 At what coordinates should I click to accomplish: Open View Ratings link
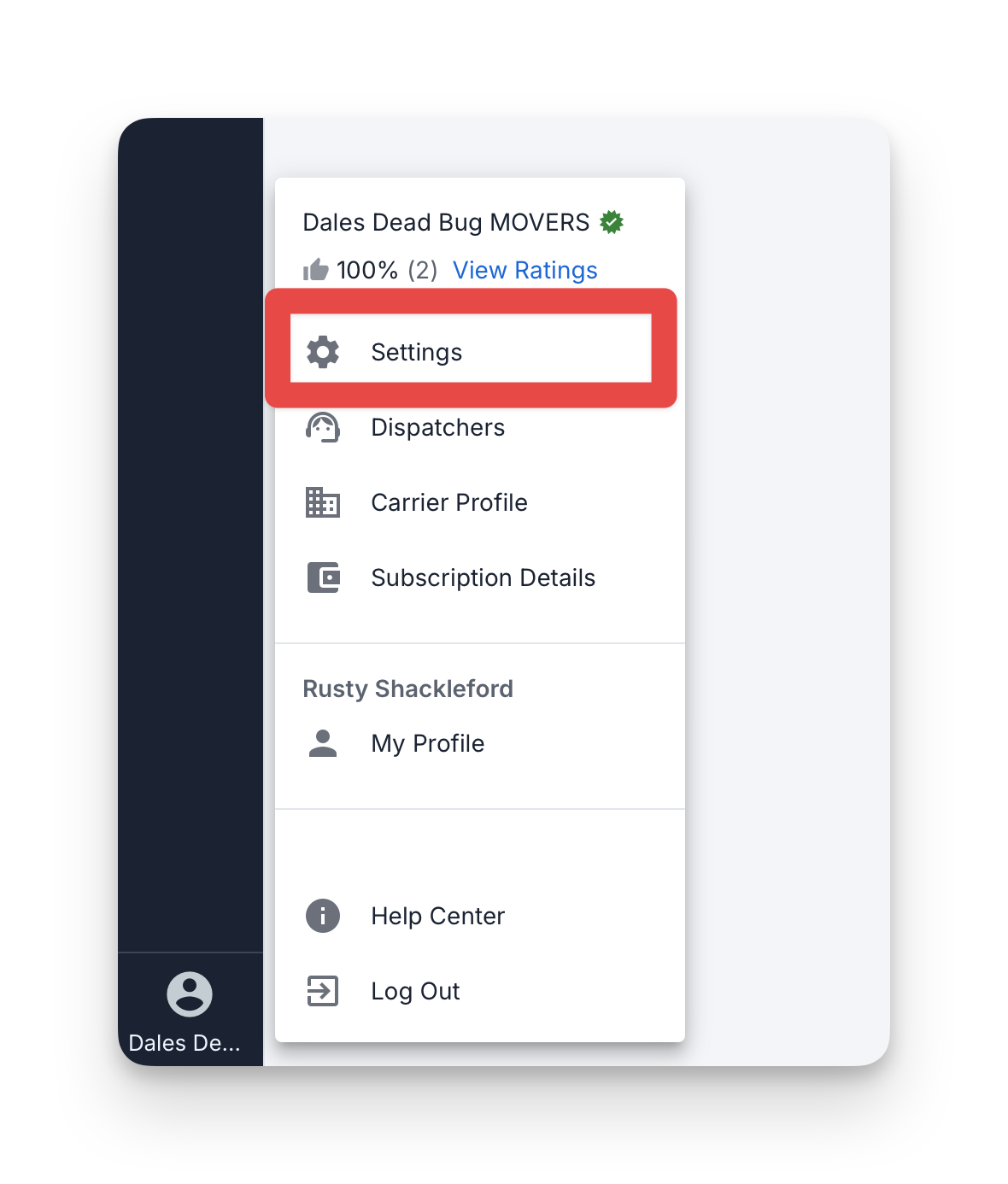point(525,270)
